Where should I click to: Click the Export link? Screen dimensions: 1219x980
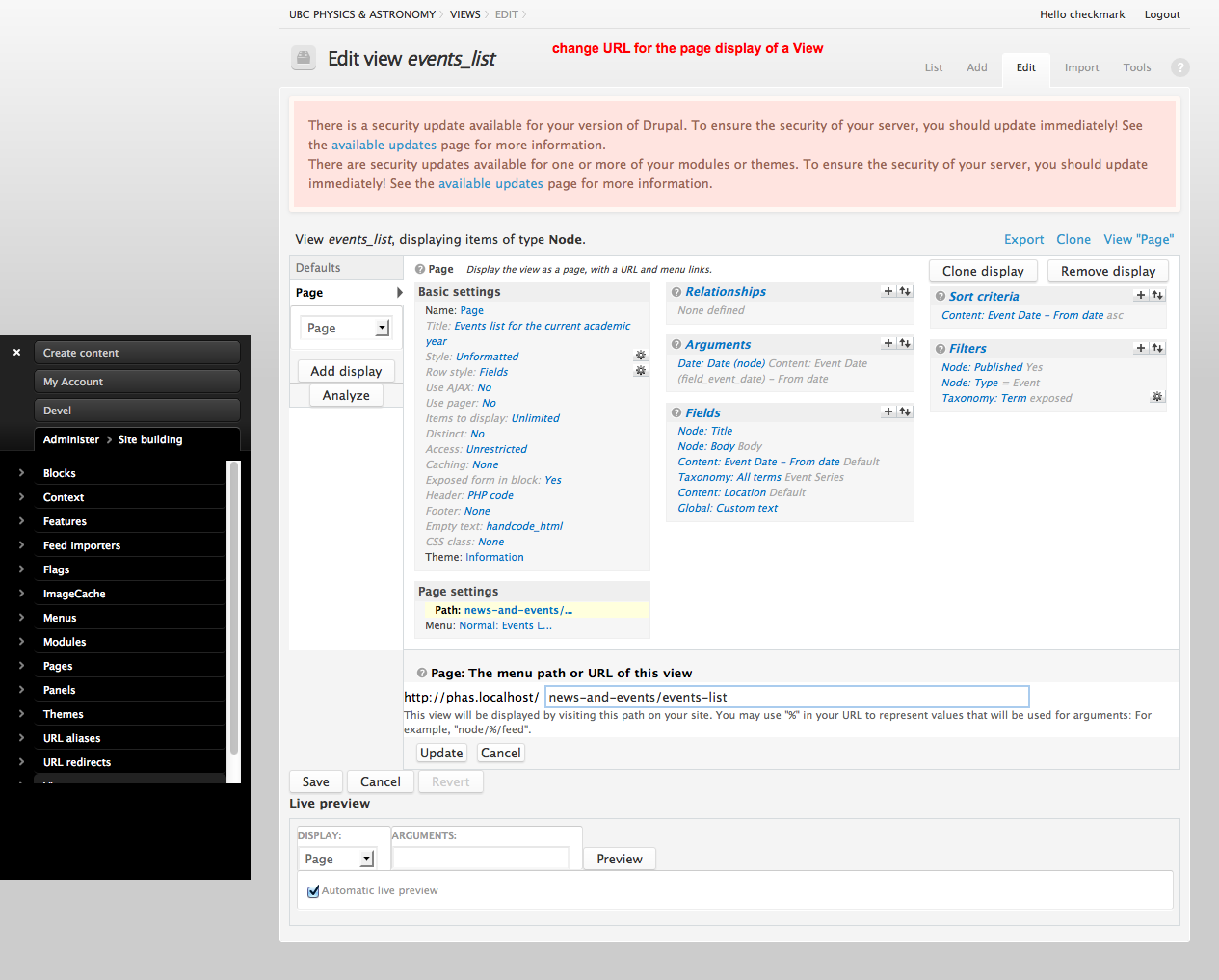coord(1023,240)
